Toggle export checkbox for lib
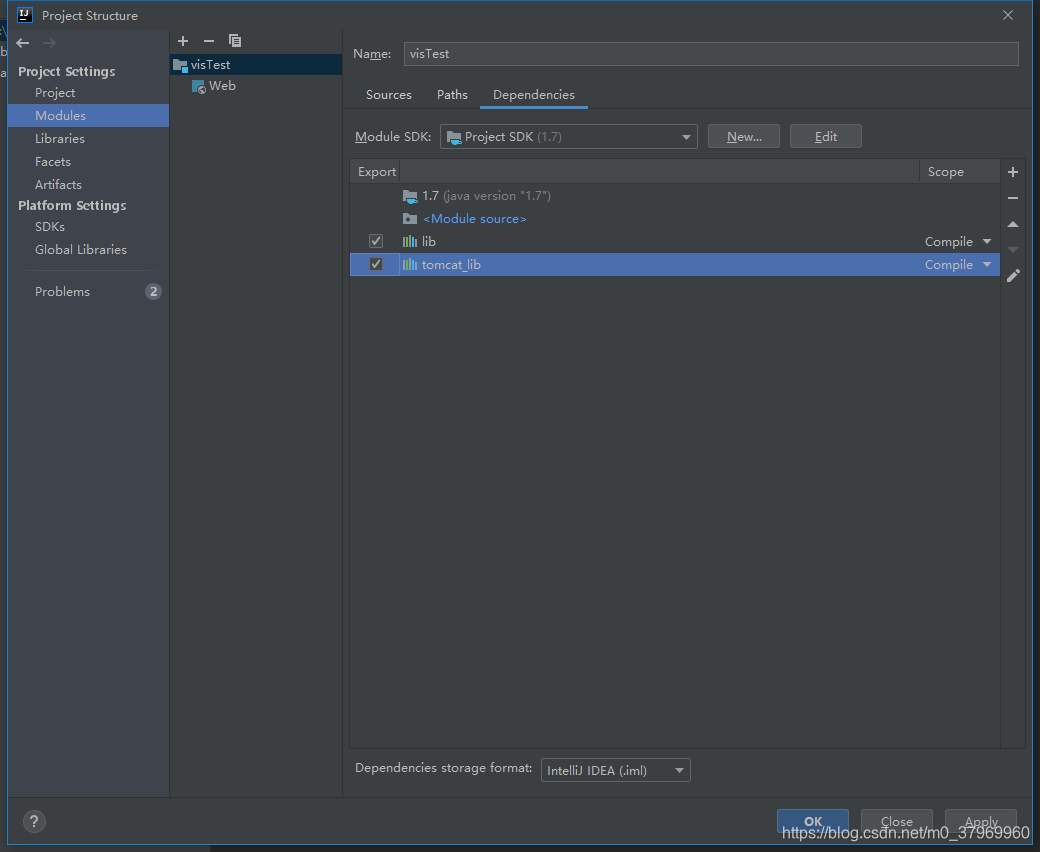 click(376, 241)
